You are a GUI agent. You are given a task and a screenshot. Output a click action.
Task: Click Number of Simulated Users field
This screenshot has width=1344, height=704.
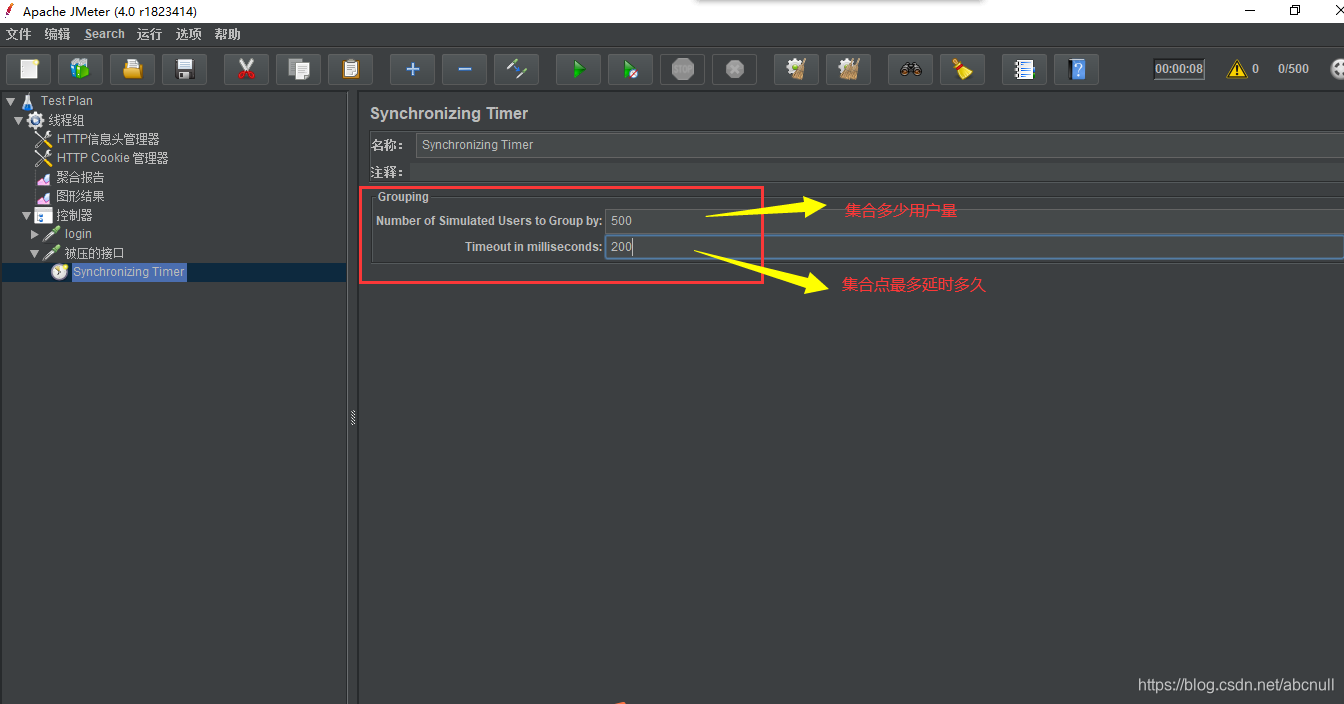coord(974,221)
